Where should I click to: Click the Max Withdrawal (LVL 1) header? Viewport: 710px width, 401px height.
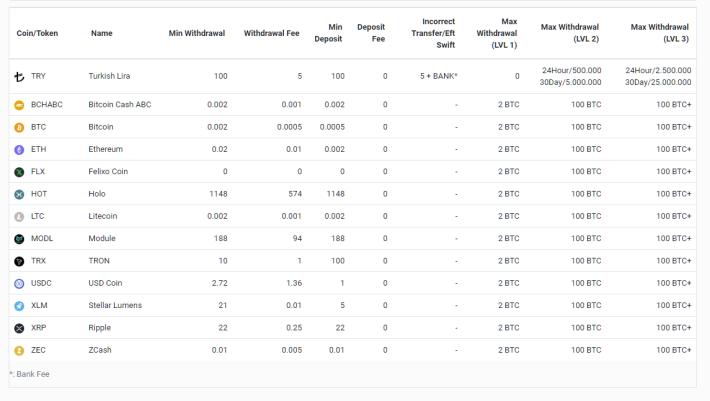pos(497,33)
